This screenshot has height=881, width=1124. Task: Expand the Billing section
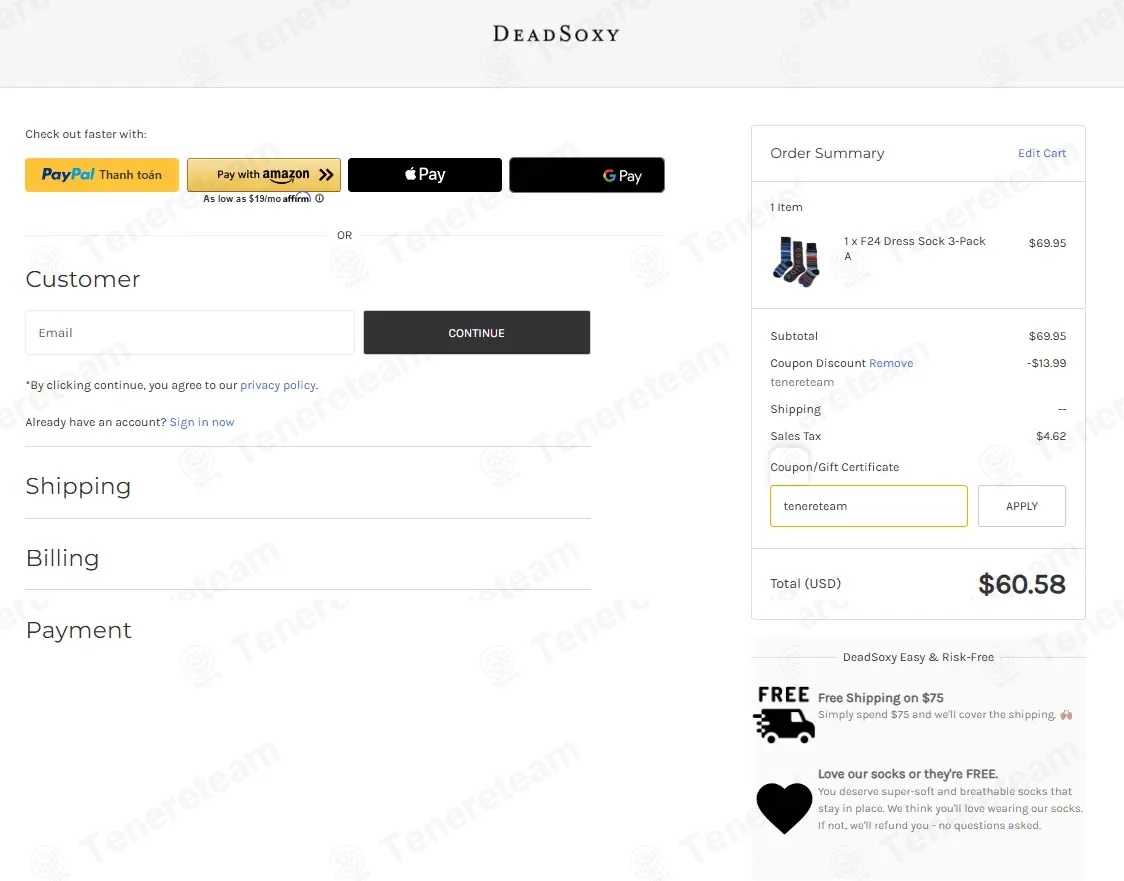(63, 558)
